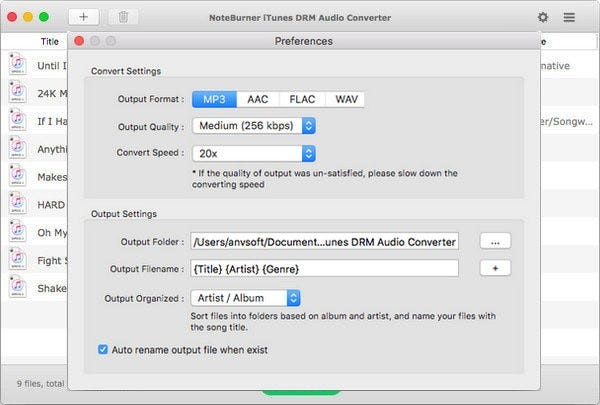This screenshot has height=405, width=600.
Task: Open the Convert Speed dropdown
Action: coord(254,154)
